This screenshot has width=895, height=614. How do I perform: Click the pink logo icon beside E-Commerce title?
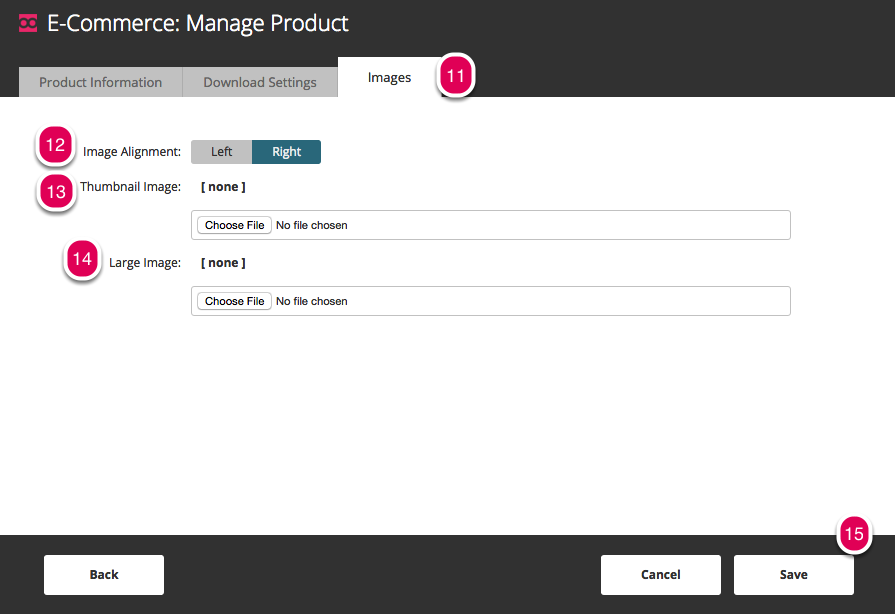tap(29, 23)
